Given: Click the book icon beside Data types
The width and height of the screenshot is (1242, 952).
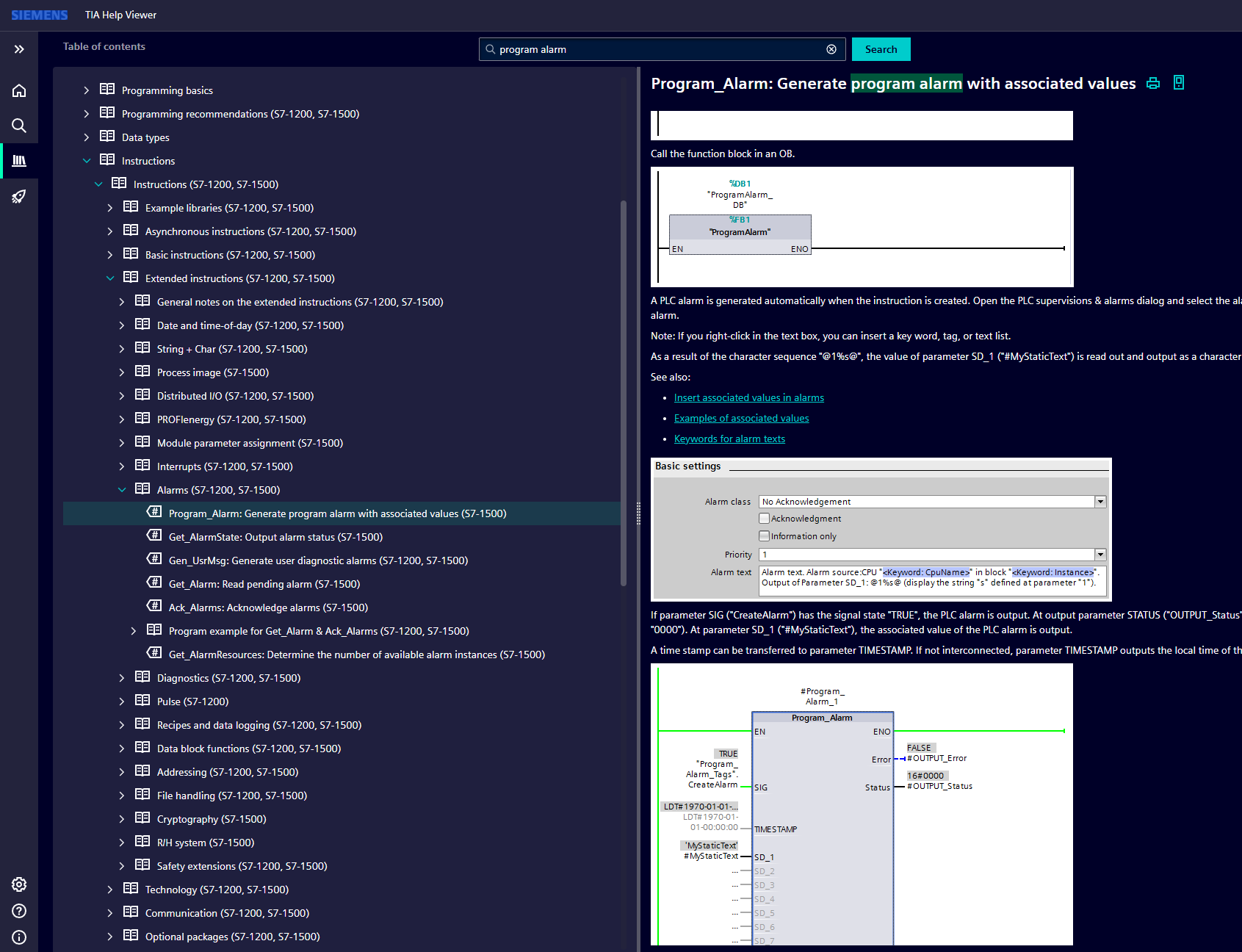Looking at the screenshot, I should [107, 137].
